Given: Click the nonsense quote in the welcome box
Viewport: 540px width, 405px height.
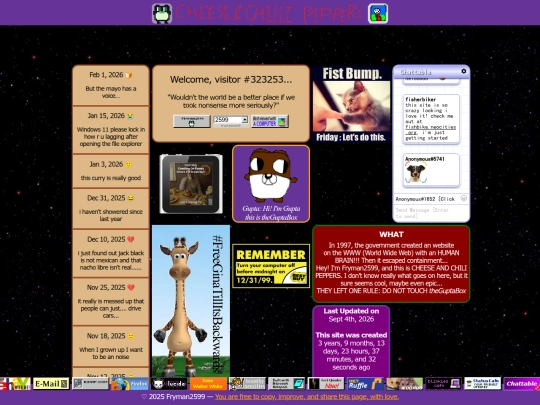Looking at the screenshot, I should tap(231, 101).
